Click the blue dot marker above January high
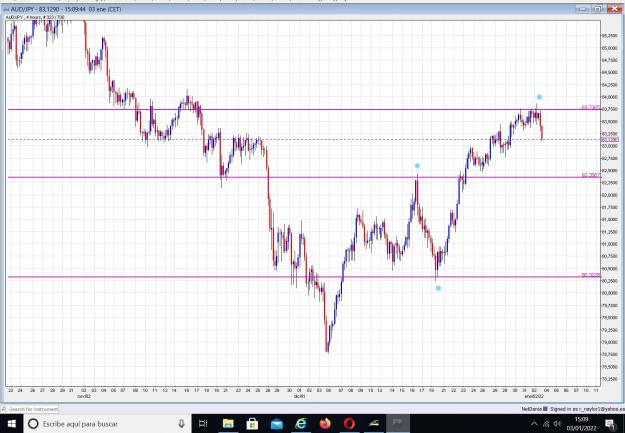Image resolution: width=625 pixels, height=433 pixels. pos(539,97)
